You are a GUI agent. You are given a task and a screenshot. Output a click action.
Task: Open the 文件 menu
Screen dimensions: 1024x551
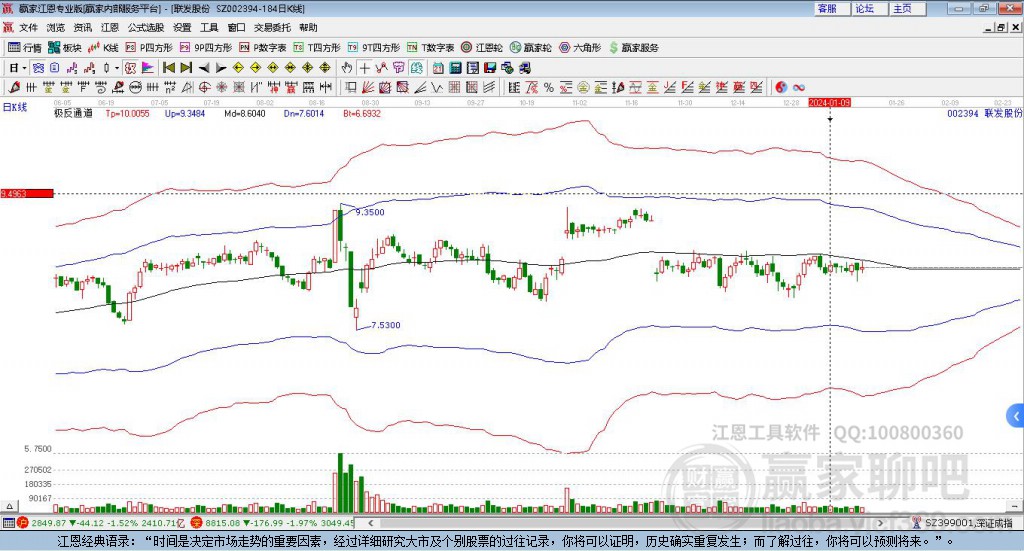click(29, 27)
